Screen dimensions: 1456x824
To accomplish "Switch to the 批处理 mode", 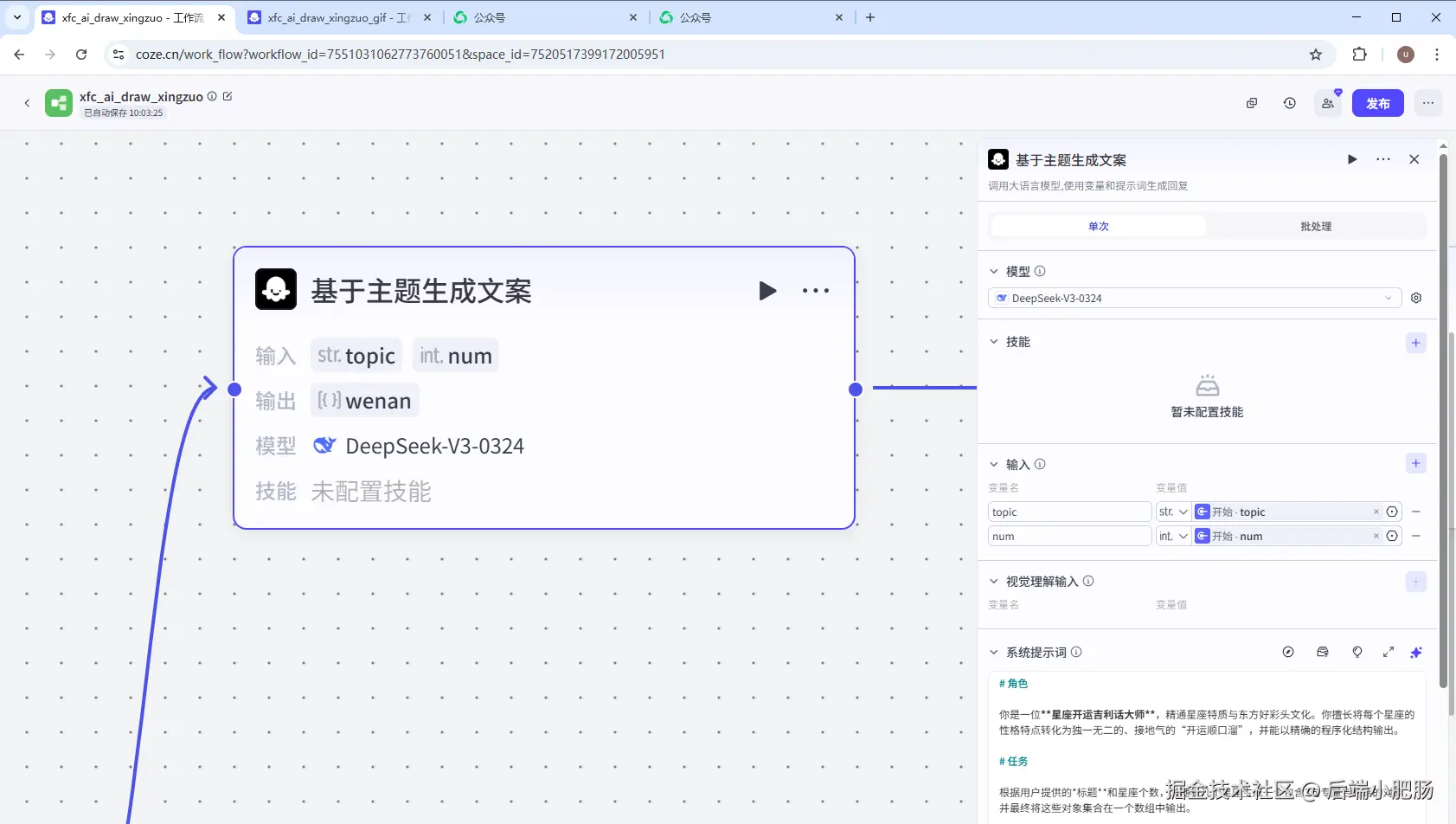I will coord(1316,227).
